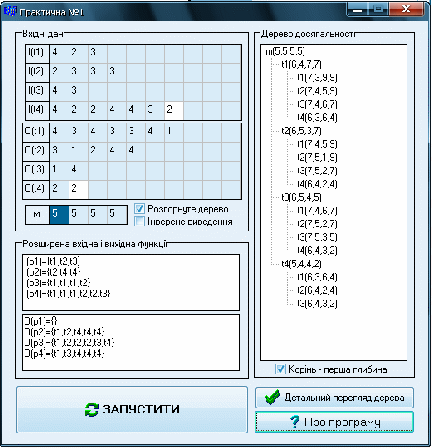Click the green refresh icon on the ЗАПУСТИТИ button

coord(91,410)
